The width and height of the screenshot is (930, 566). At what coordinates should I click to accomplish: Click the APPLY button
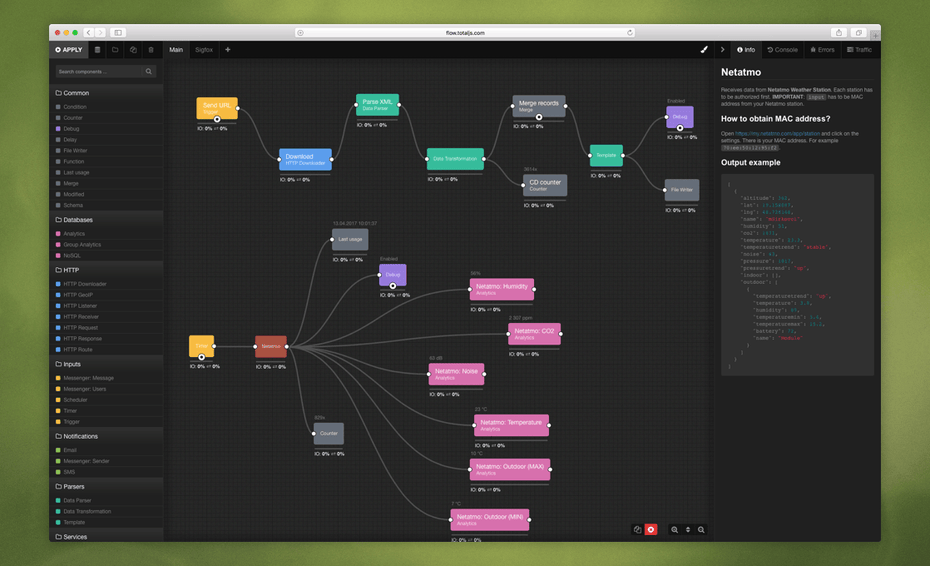tap(69, 50)
